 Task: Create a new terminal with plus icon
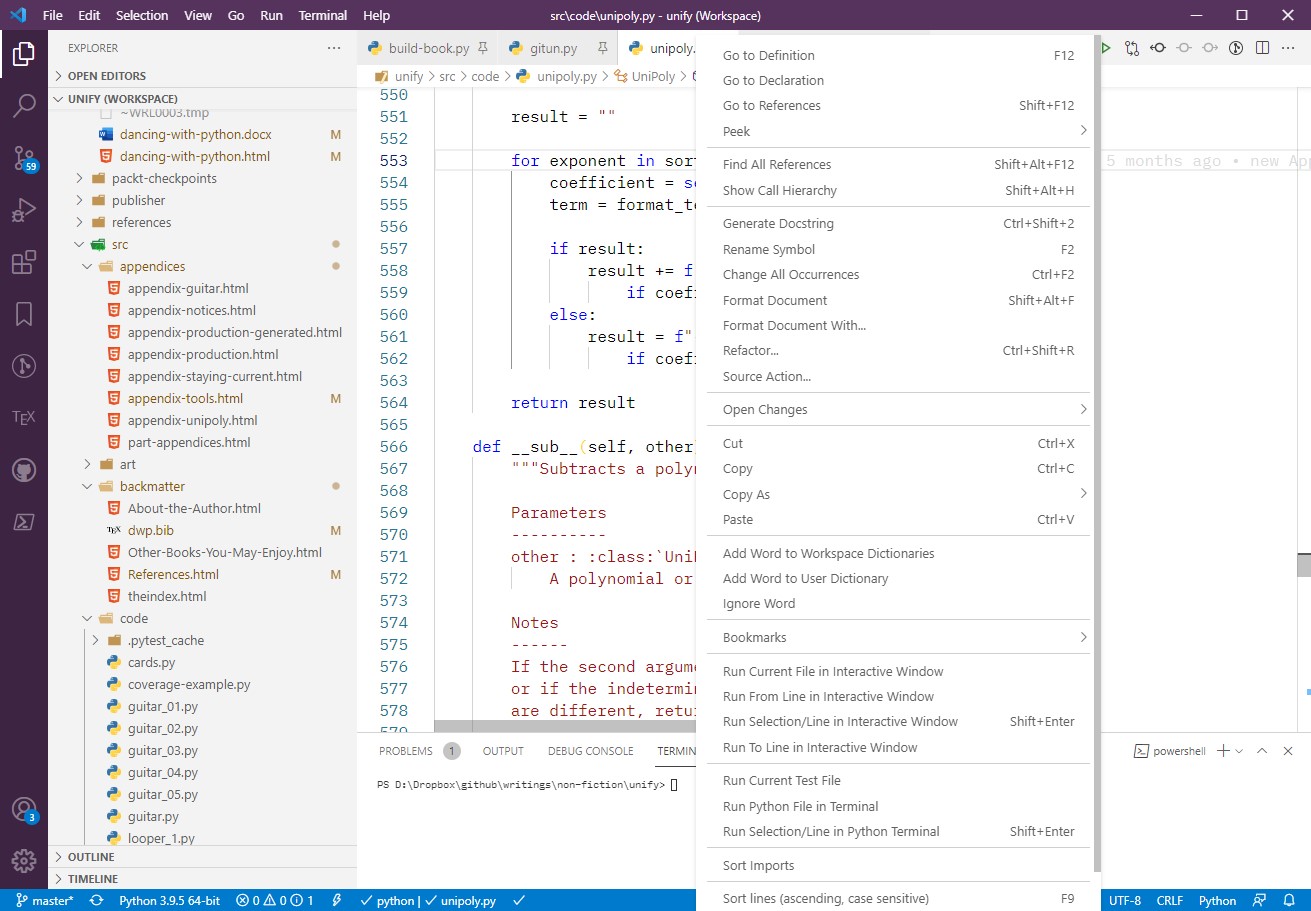[x=1223, y=751]
